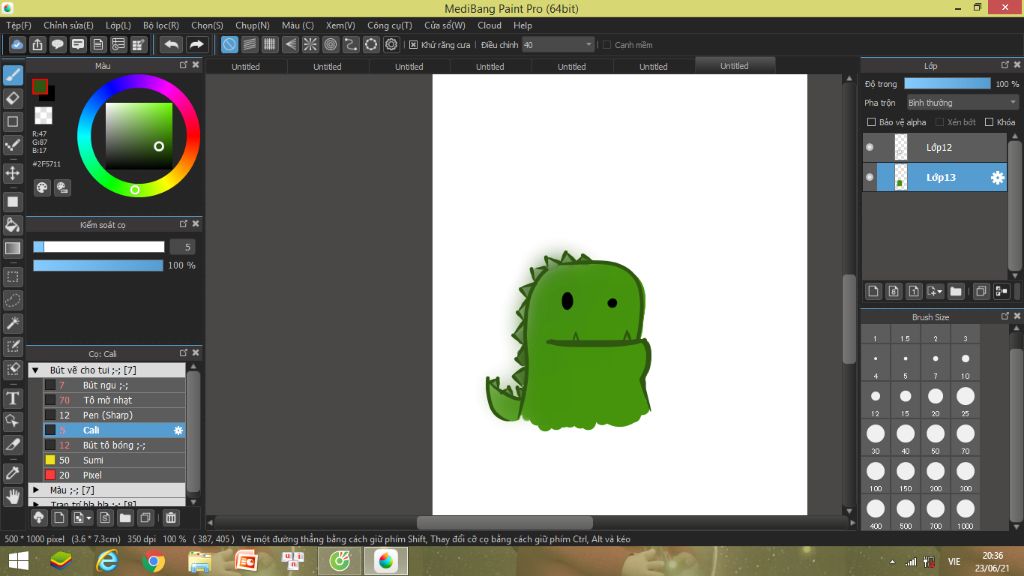Screen dimensions: 1024x576
Task: Enable crisscross grid snap guide
Action: pos(270,44)
